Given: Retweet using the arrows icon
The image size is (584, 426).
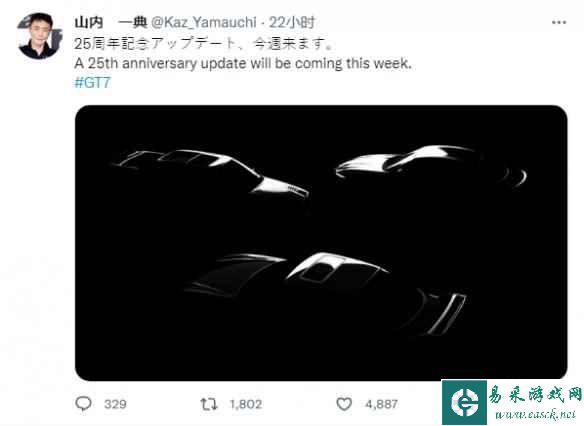Looking at the screenshot, I should click(209, 404).
